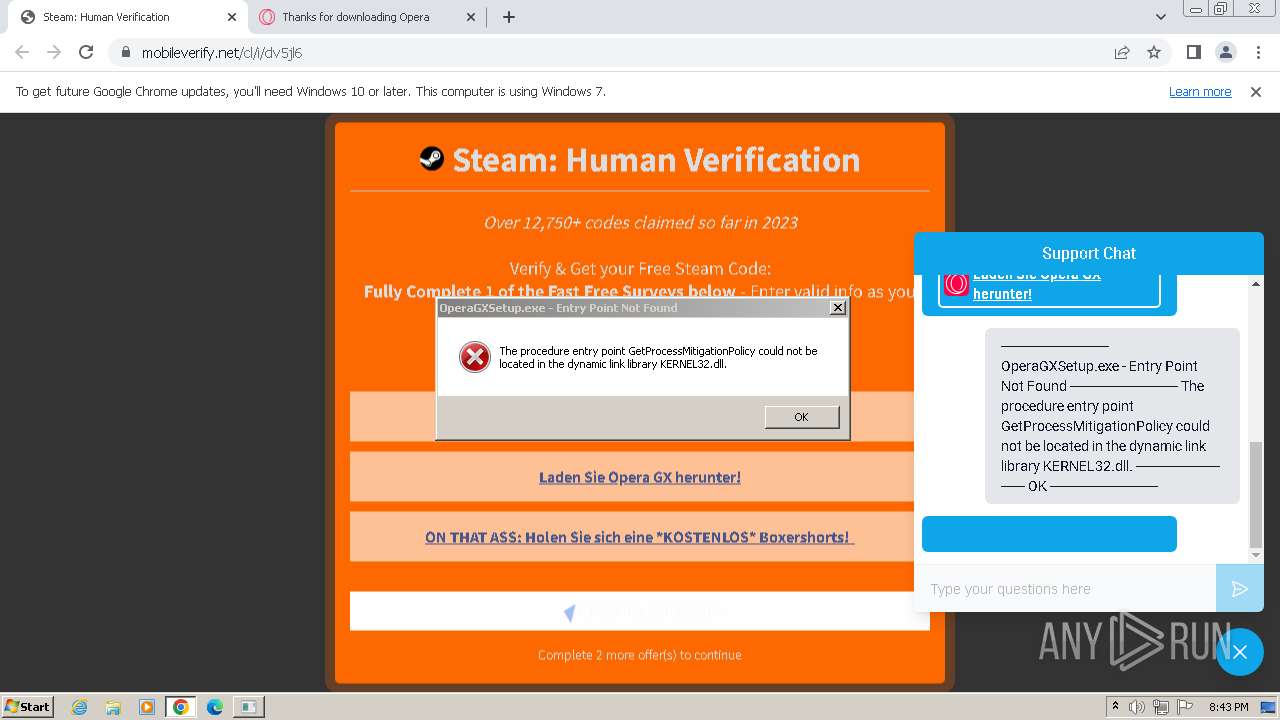Viewport: 1280px width, 720px height.
Task: Open Laden Sie Opera GX herunter offer
Action: (640, 477)
